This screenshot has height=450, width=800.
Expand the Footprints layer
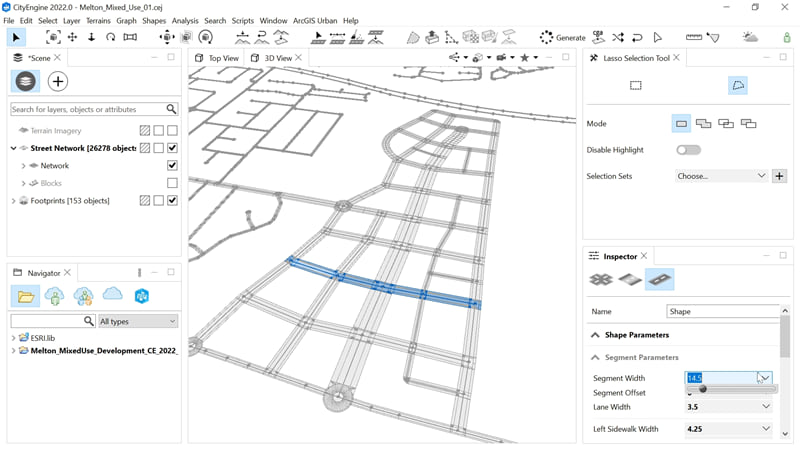pos(13,201)
